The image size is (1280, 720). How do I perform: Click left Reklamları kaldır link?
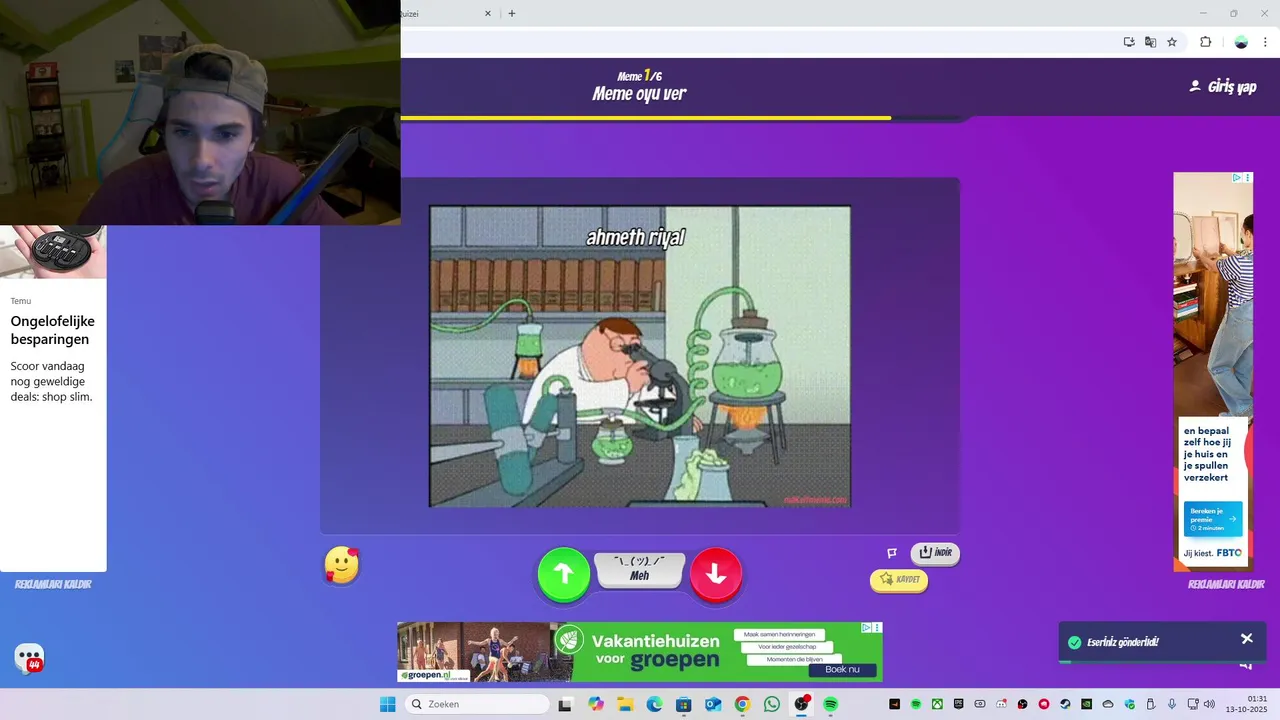[x=53, y=584]
